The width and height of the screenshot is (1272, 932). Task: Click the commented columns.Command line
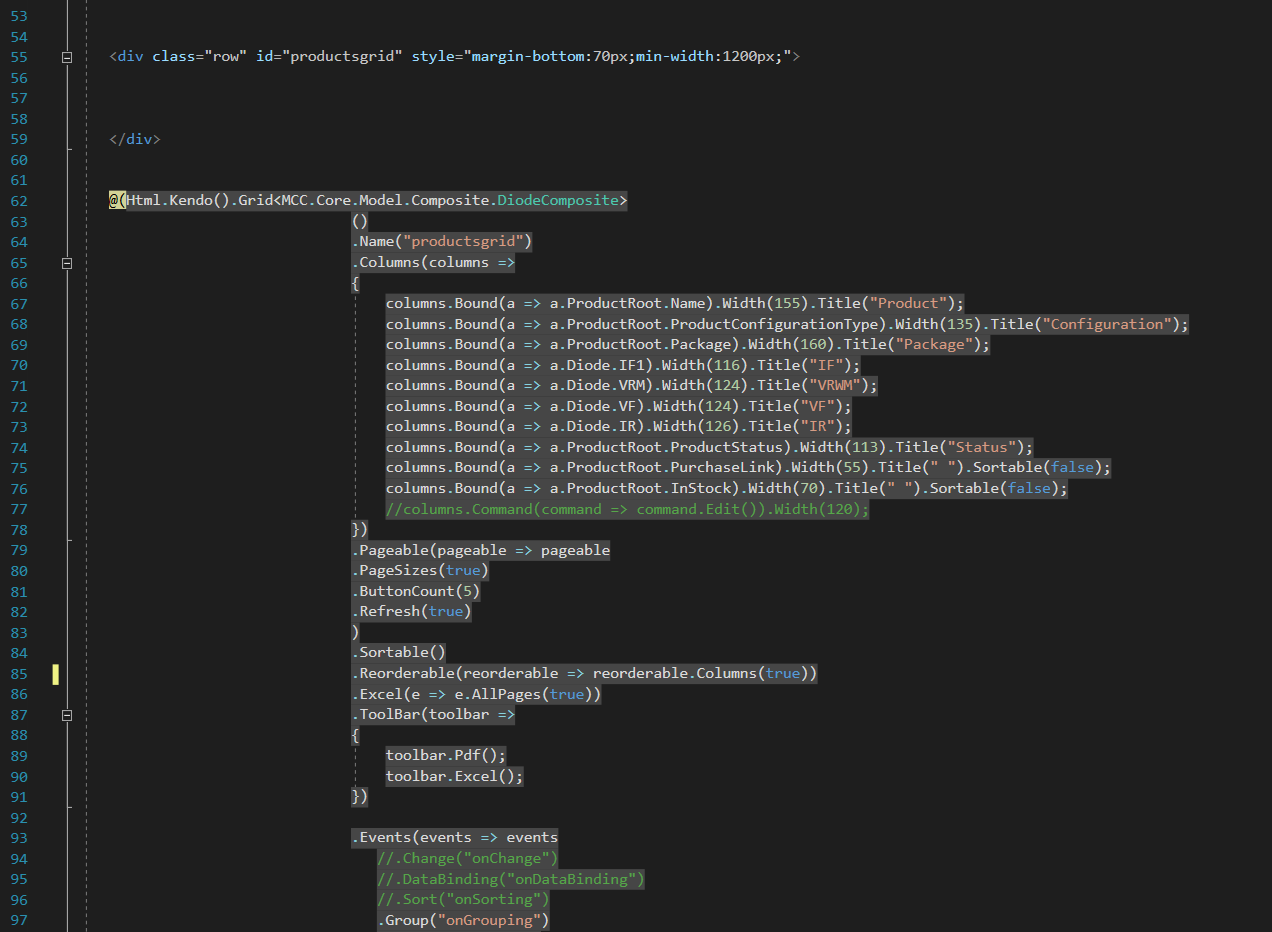pyautogui.click(x=628, y=509)
